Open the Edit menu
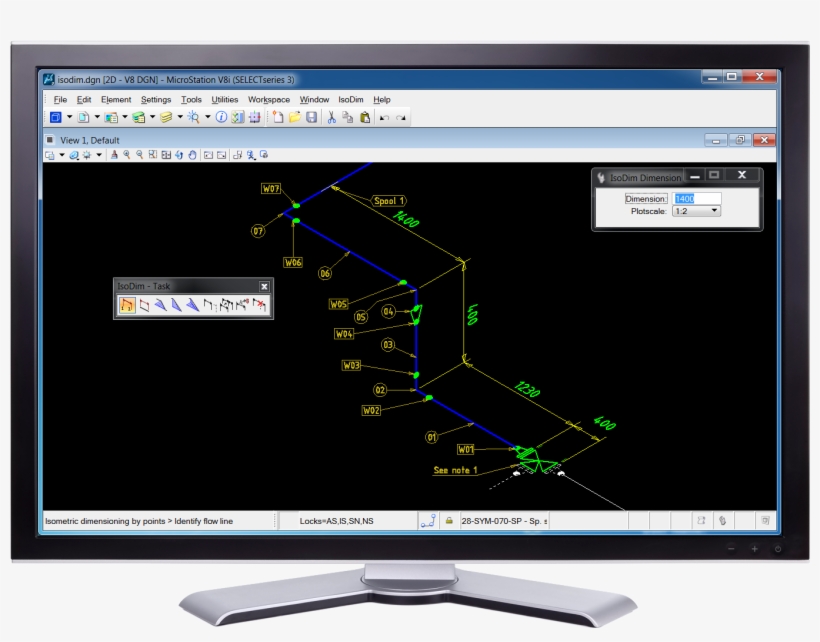The width and height of the screenshot is (820, 642). tap(84, 99)
